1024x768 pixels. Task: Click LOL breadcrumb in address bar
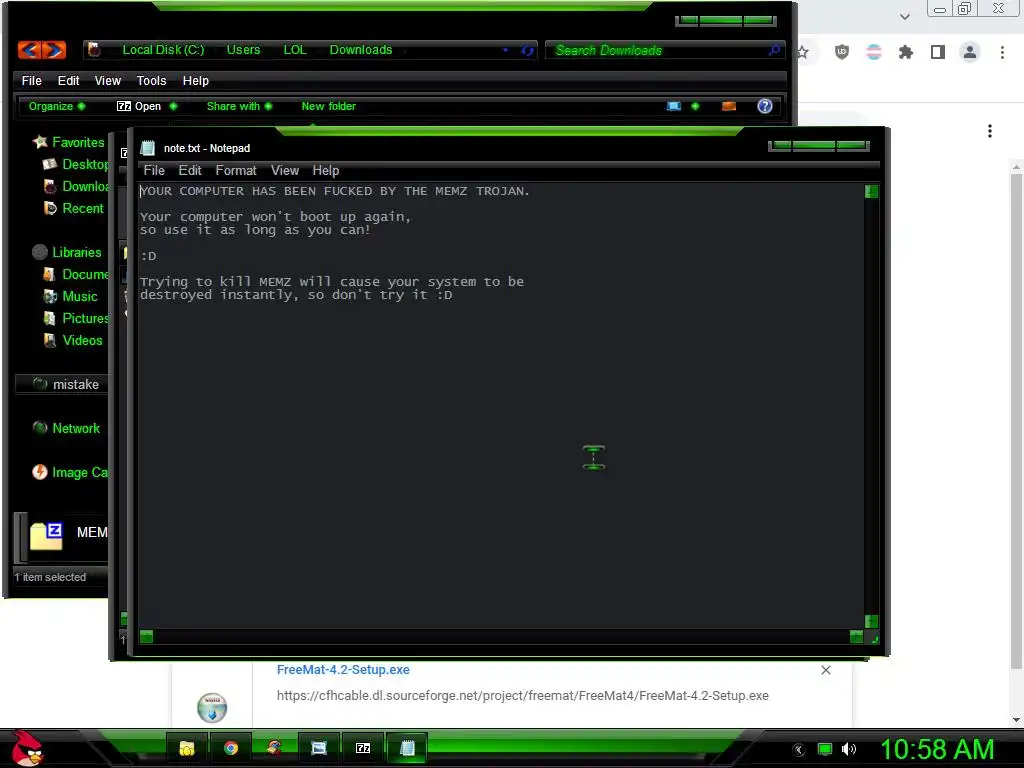pos(295,50)
